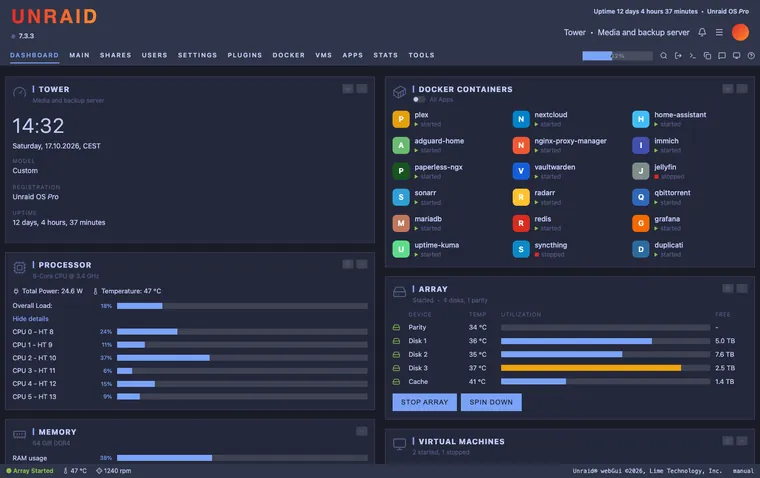The width and height of the screenshot is (760, 478).
Task: Collapse CPU details via Hide details
Action: (x=31, y=319)
